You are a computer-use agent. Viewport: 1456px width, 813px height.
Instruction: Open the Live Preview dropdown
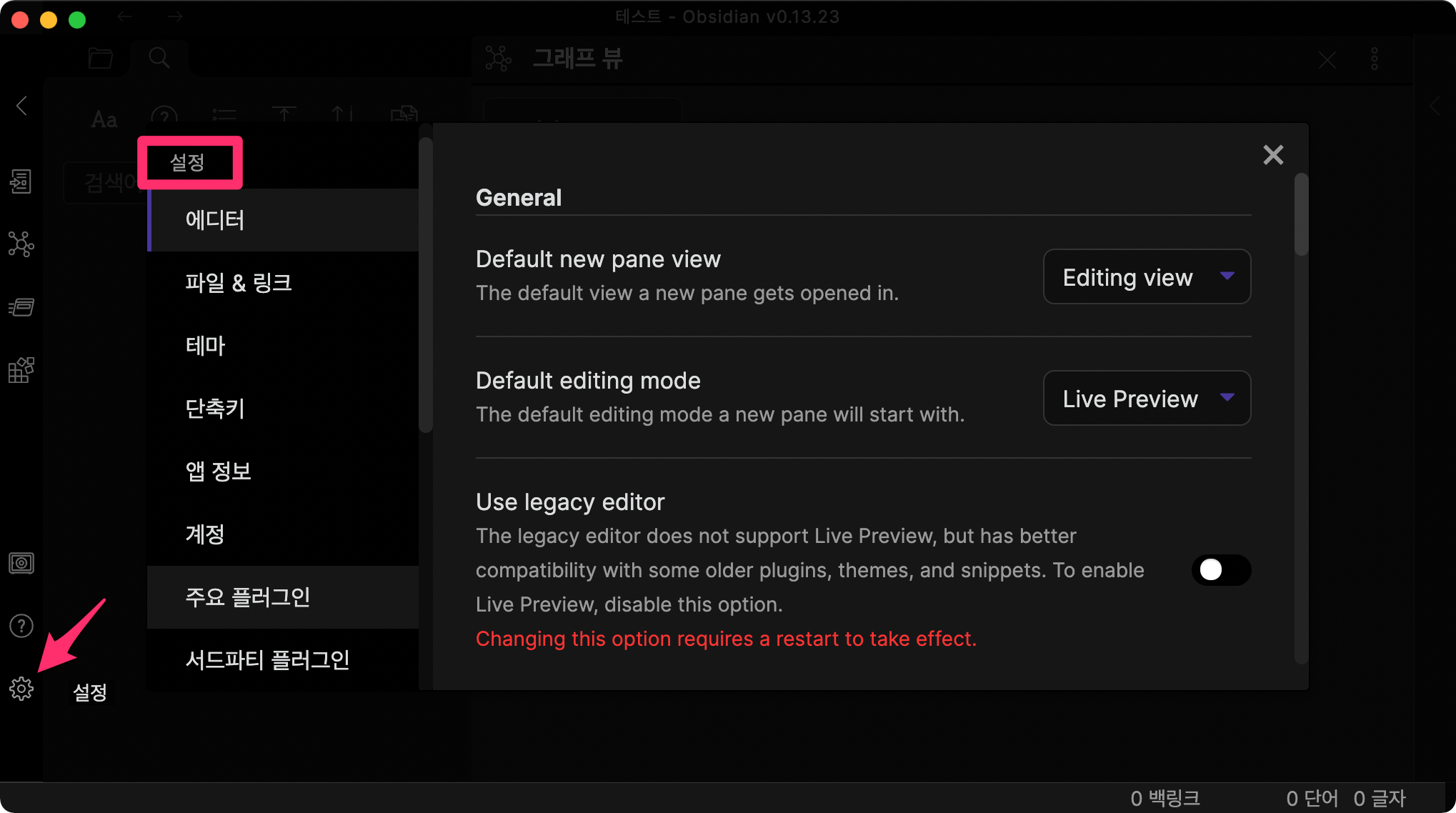pyautogui.click(x=1146, y=398)
